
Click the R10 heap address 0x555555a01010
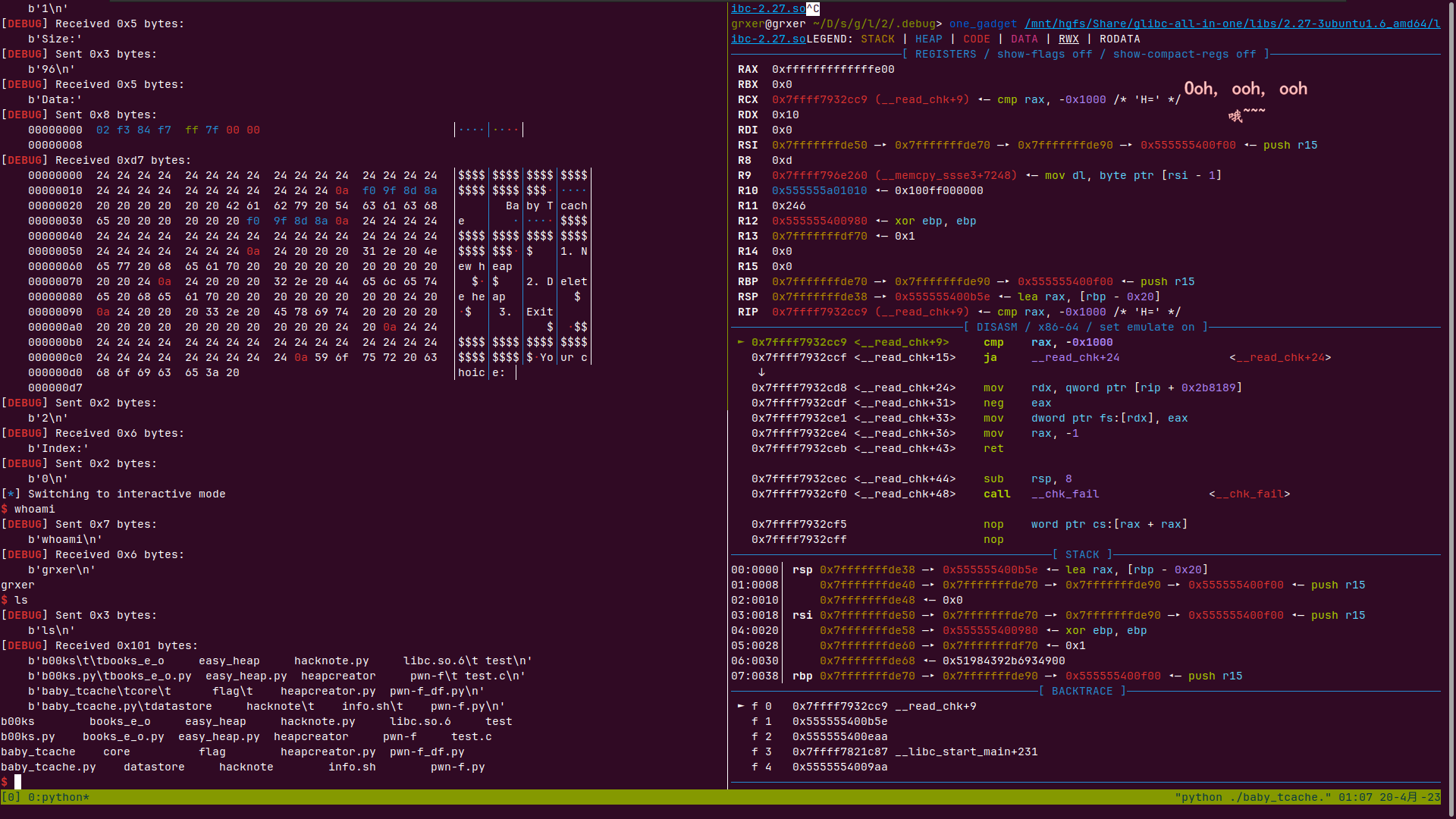tap(820, 190)
